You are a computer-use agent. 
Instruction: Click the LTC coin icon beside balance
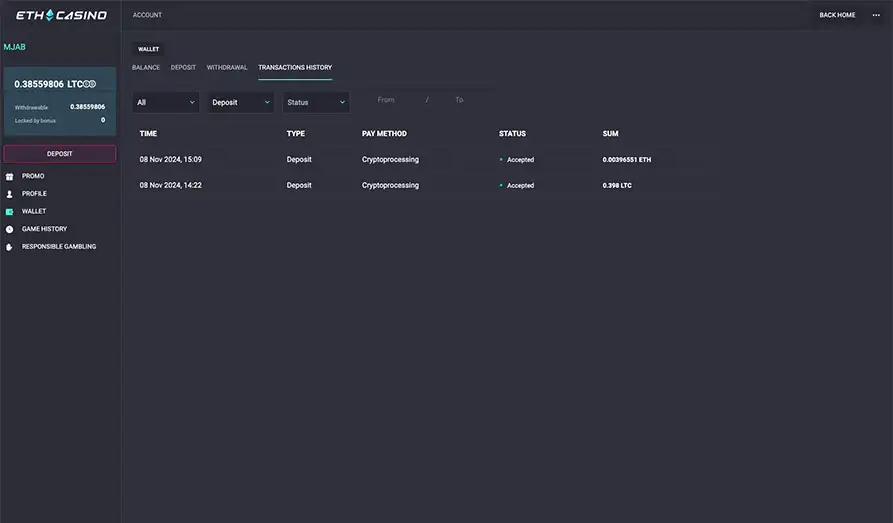(90, 84)
